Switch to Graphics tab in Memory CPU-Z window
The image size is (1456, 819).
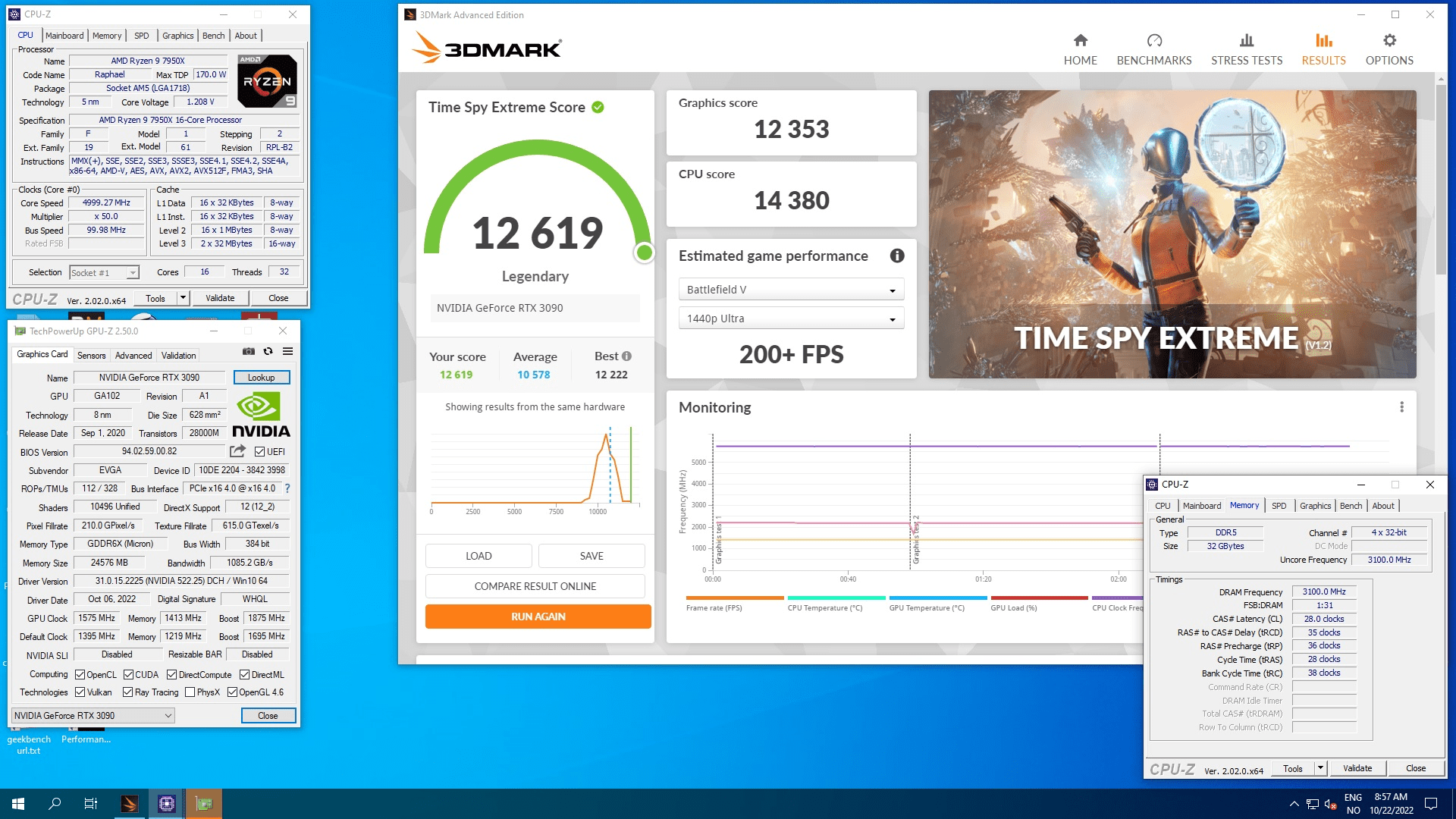coord(1315,506)
